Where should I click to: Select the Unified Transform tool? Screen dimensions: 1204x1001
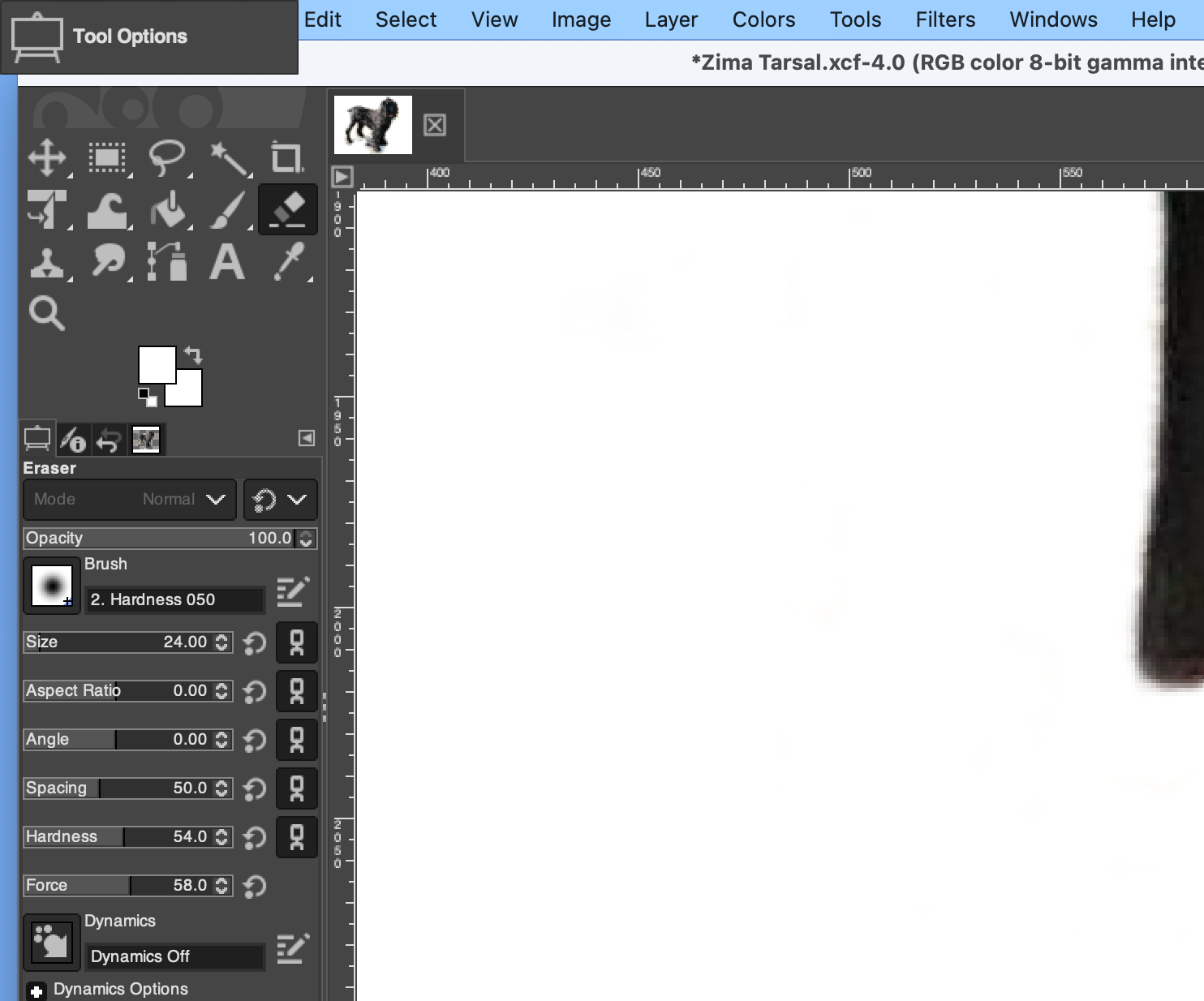(47, 209)
